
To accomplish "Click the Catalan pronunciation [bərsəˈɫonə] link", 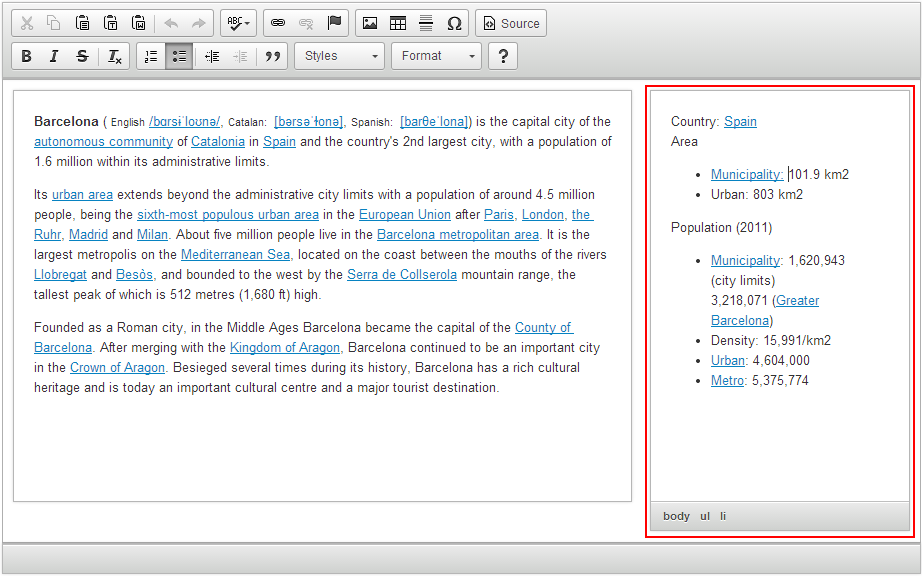I will click(x=309, y=122).
